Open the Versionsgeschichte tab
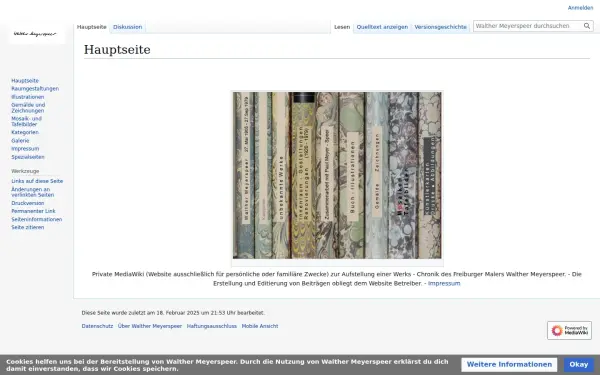The width and height of the screenshot is (600, 375). tap(440, 27)
